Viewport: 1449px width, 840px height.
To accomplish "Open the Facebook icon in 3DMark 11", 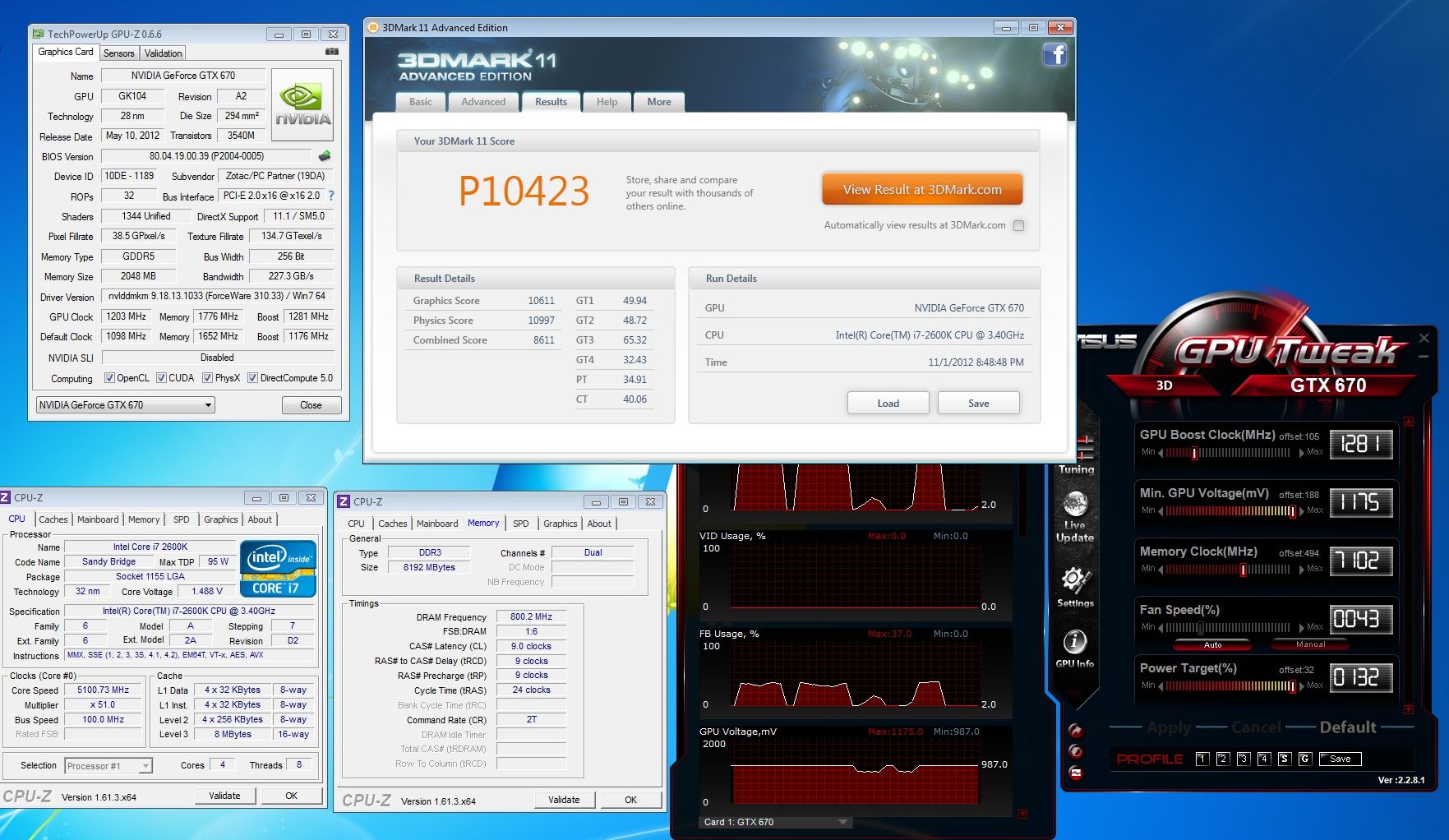I will pos(1054,55).
